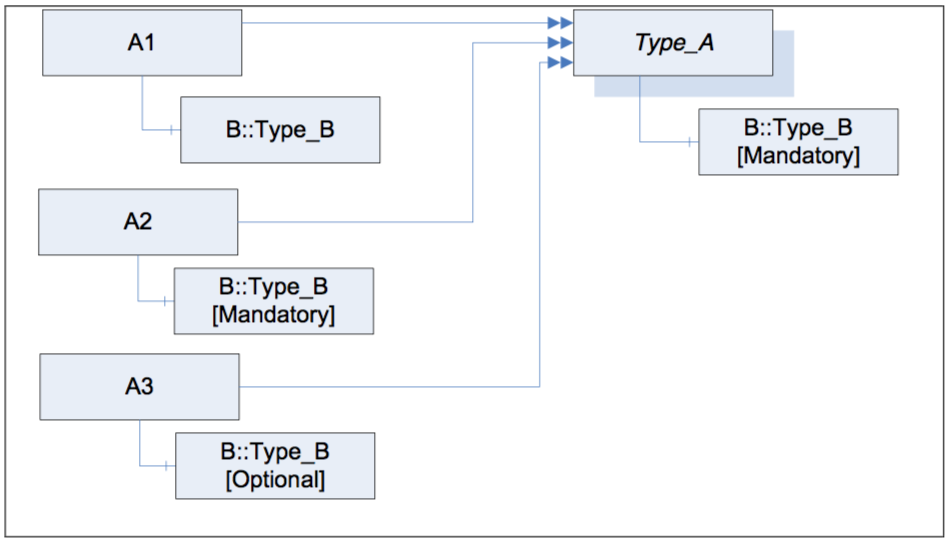Viewport: 951px width, 540px height.
Task: Select the connector line leaving A1's right side
Action: point(400,22)
